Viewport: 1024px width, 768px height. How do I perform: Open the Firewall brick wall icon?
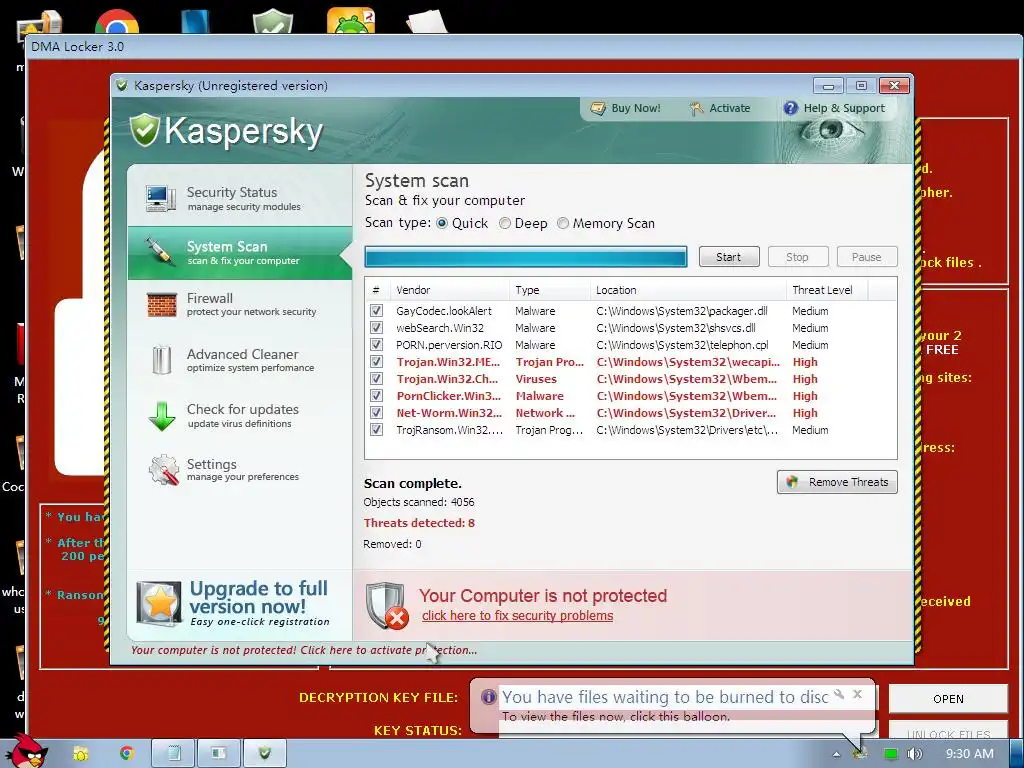[x=161, y=305]
